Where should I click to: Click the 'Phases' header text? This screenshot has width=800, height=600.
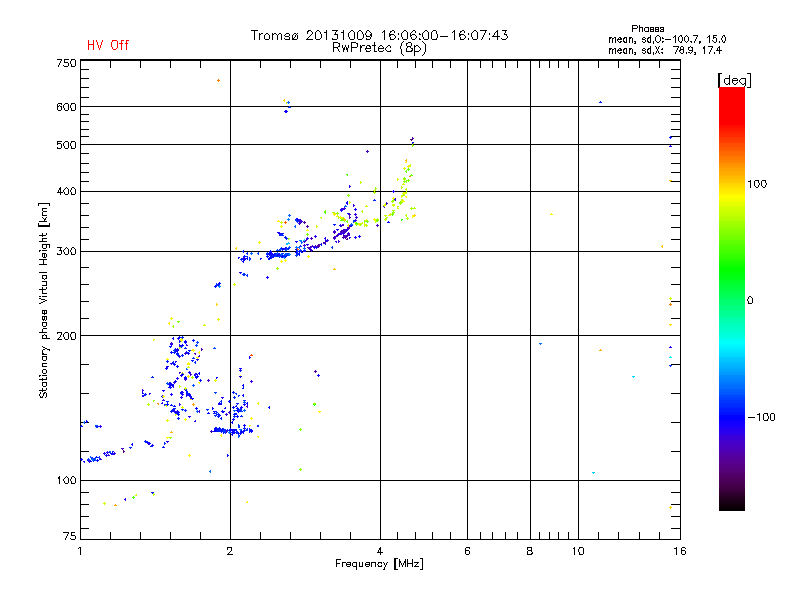click(647, 29)
